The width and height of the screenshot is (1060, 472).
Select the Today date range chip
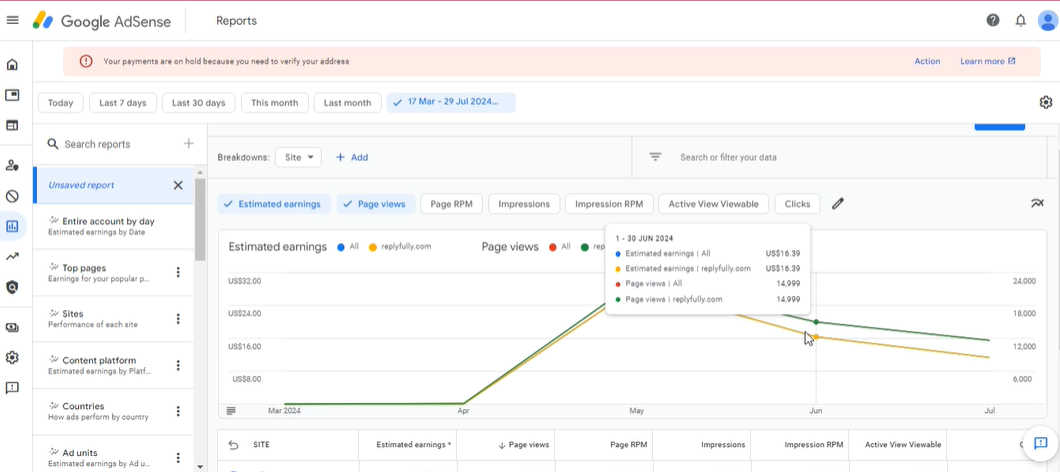[60, 103]
